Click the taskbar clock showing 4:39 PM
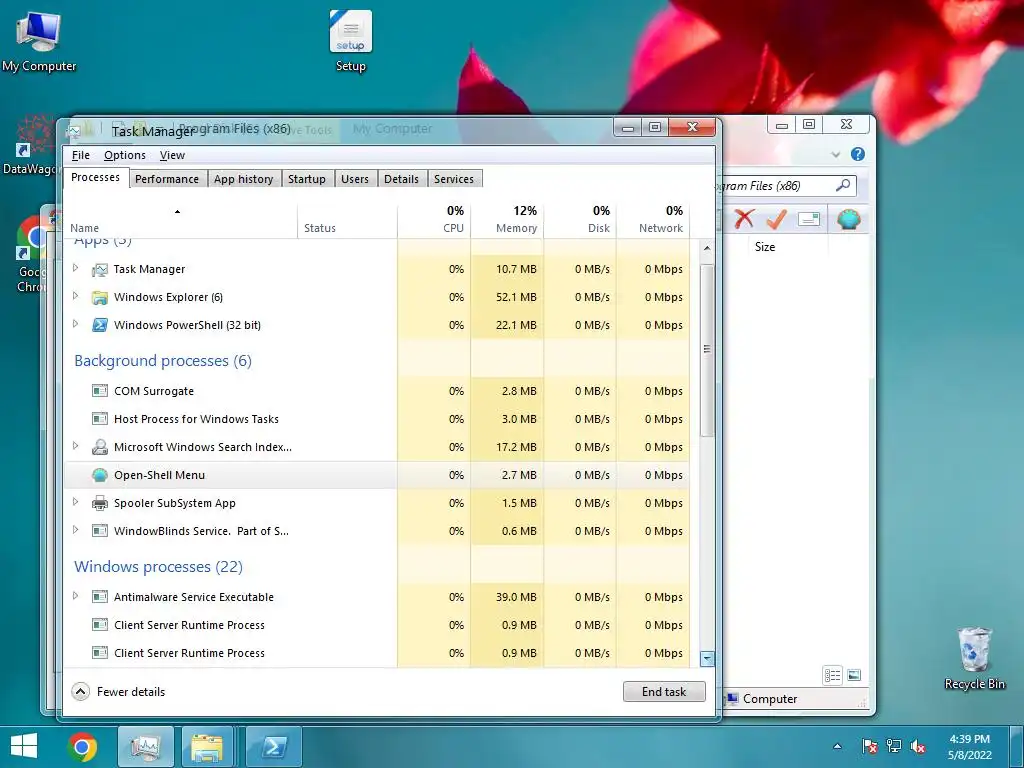Viewport: 1024px width, 768px height. pos(970,746)
